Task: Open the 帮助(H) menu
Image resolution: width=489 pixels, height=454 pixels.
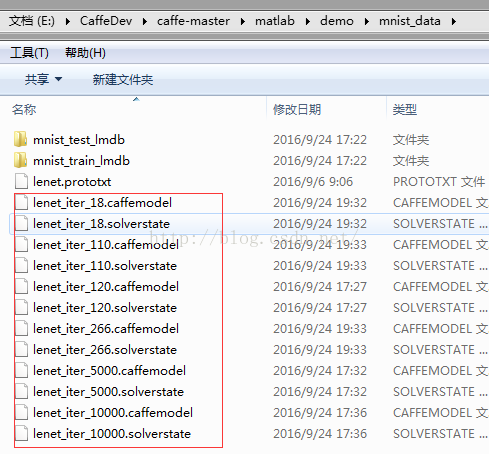Action: [85, 53]
